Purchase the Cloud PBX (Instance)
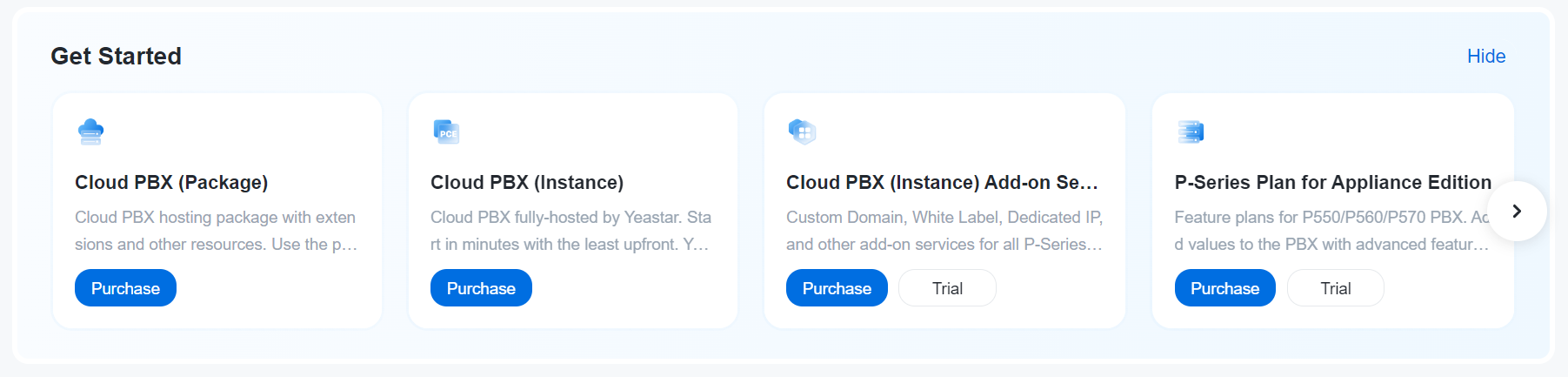The image size is (1568, 377). click(481, 288)
